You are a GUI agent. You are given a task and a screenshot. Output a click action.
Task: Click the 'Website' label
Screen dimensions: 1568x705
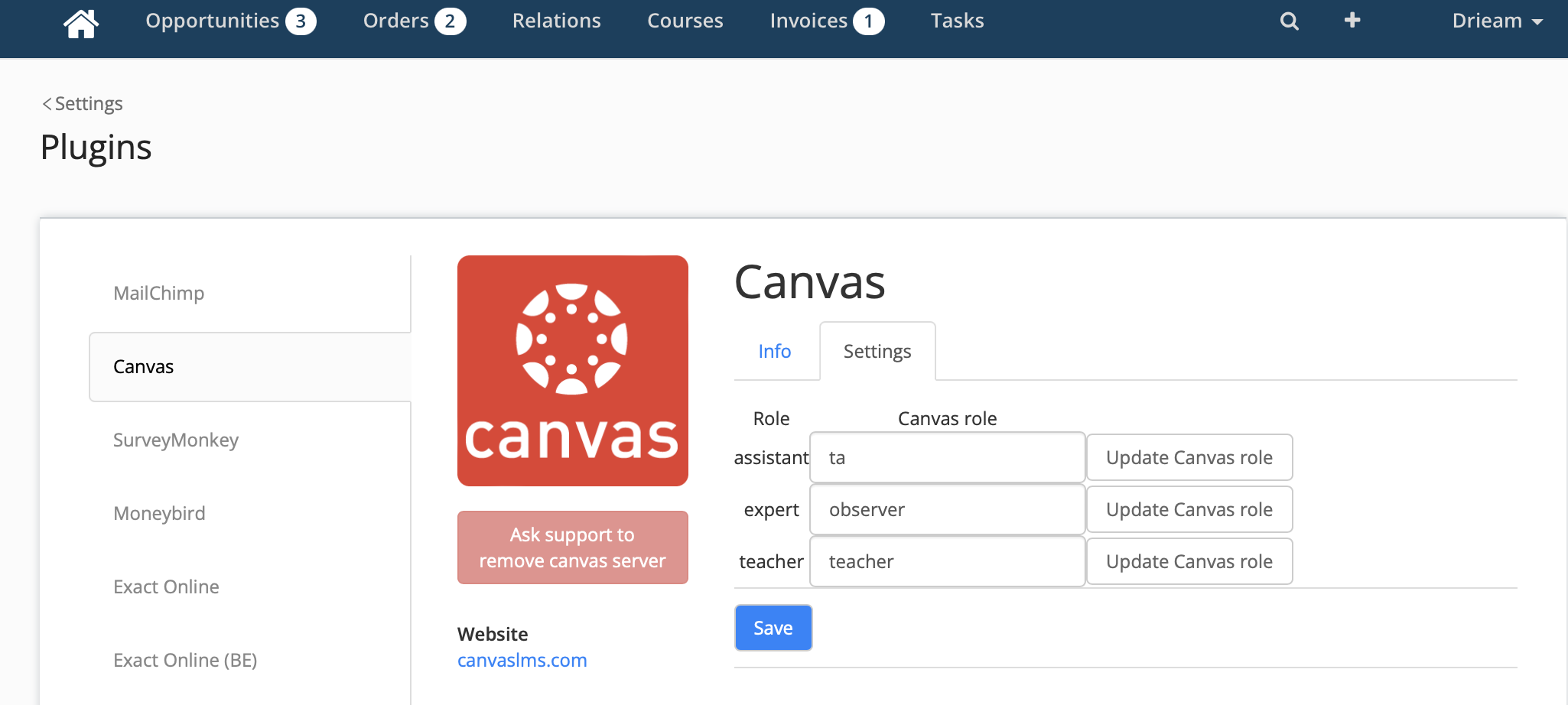pos(493,634)
